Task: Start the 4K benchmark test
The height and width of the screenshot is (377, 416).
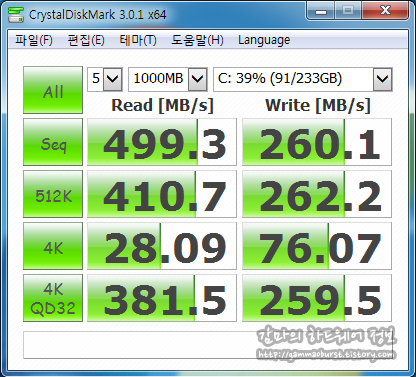Action: click(53, 246)
